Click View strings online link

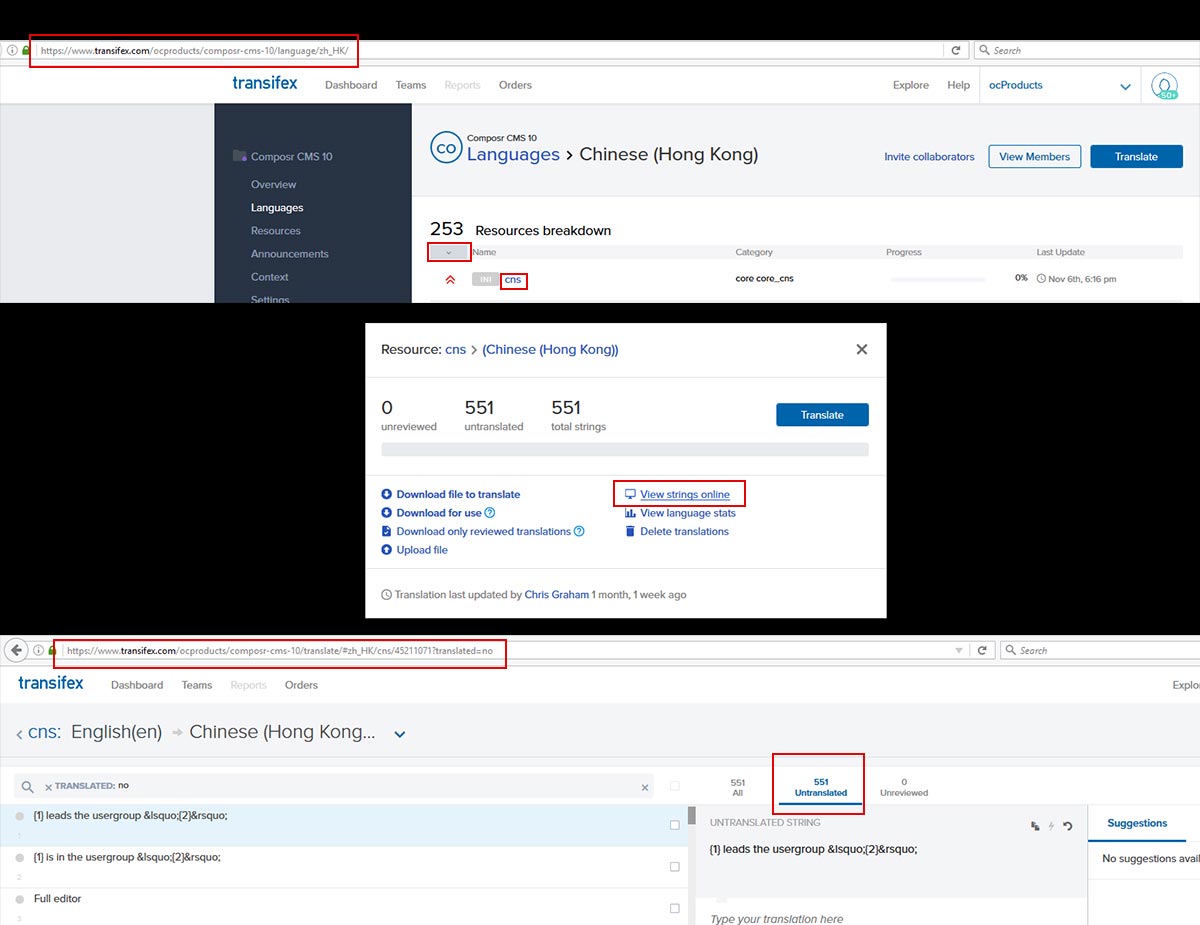click(685, 494)
